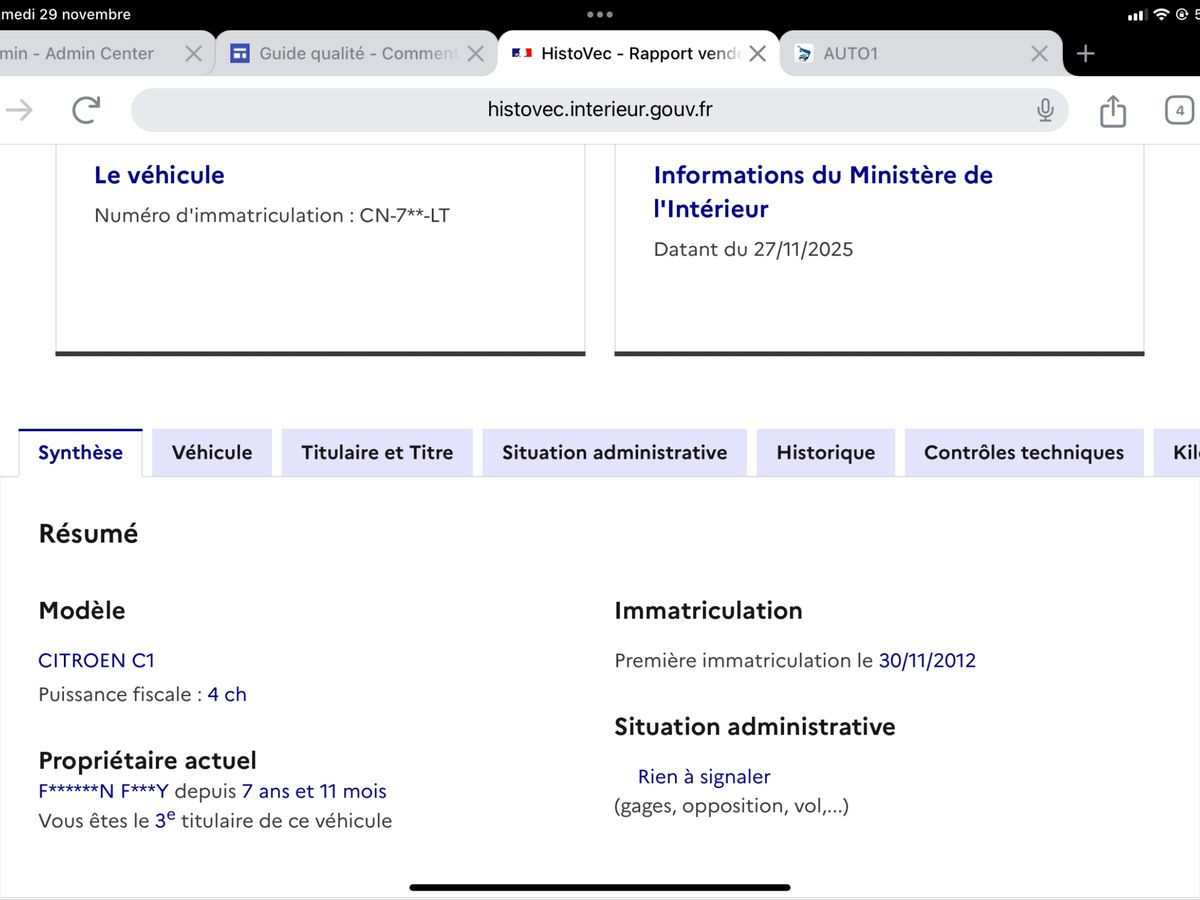Screen dimensions: 1200x900
Task: Open the Véhicule tab
Action: [212, 453]
